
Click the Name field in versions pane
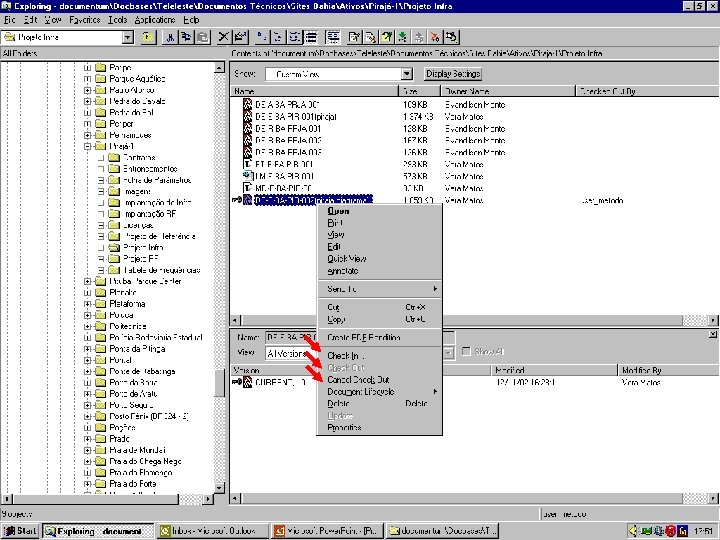coord(291,338)
